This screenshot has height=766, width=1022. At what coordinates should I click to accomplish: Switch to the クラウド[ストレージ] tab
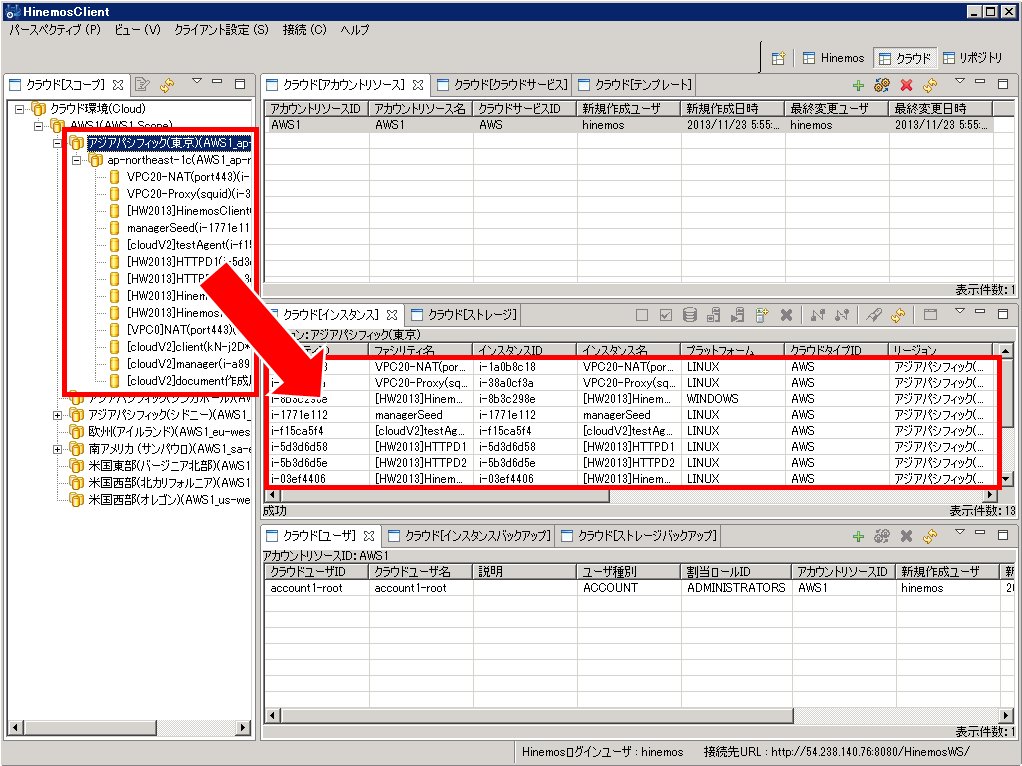(x=464, y=315)
